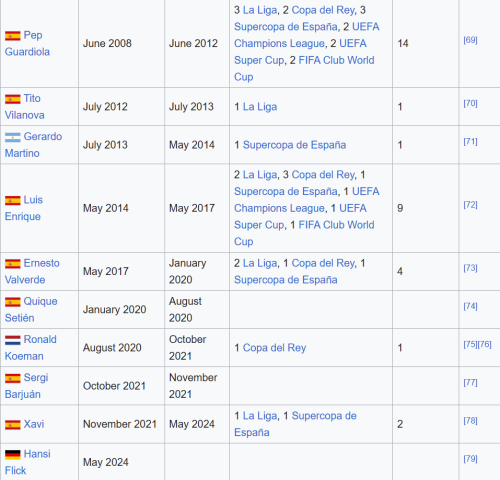Open La Liga link in Tito Vilanova's row
Screen dimensions: 500x480
(260, 107)
